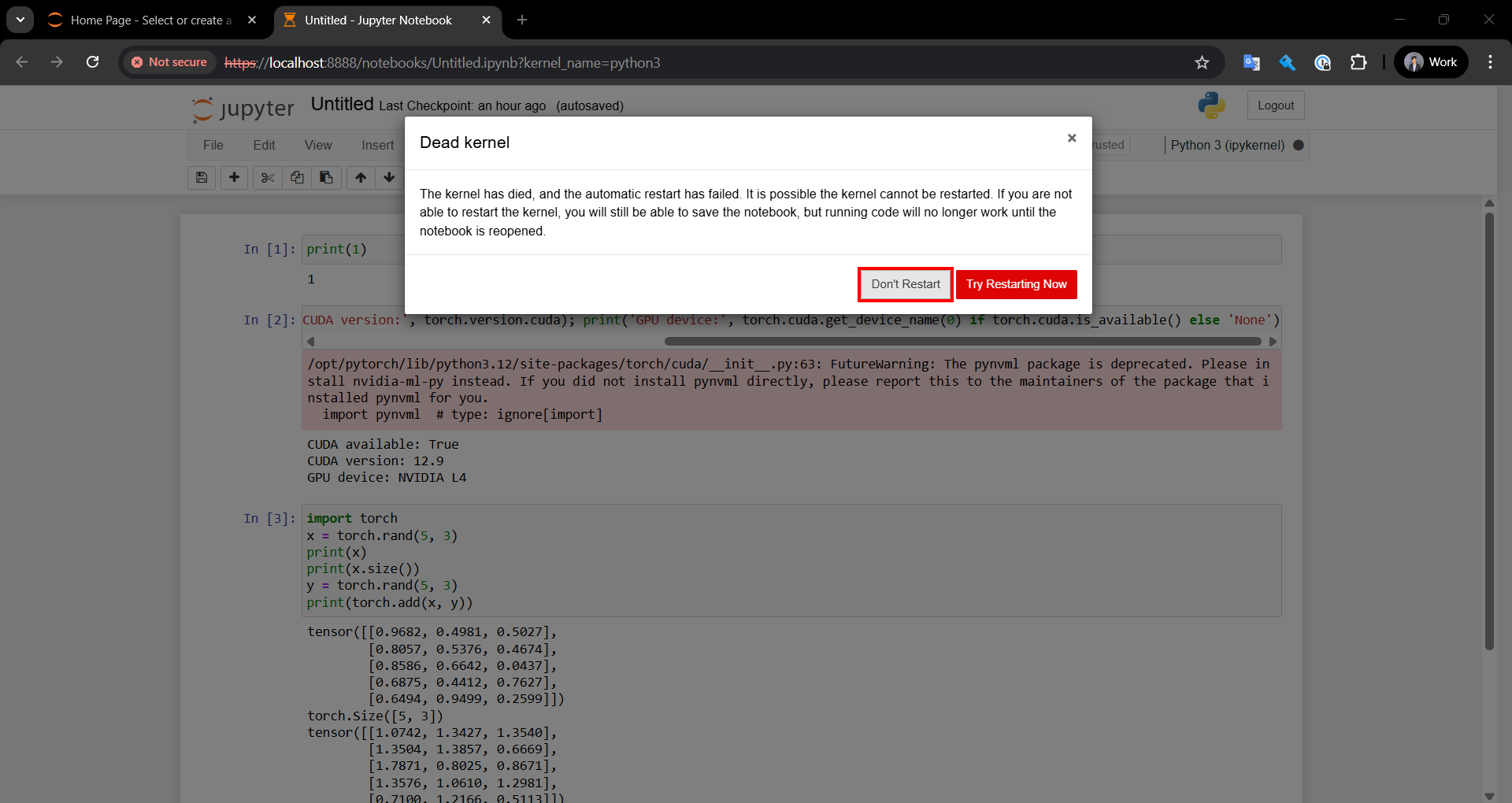Image resolution: width=1512 pixels, height=803 pixels.
Task: Click the Jupyter save notebook icon
Action: click(202, 178)
